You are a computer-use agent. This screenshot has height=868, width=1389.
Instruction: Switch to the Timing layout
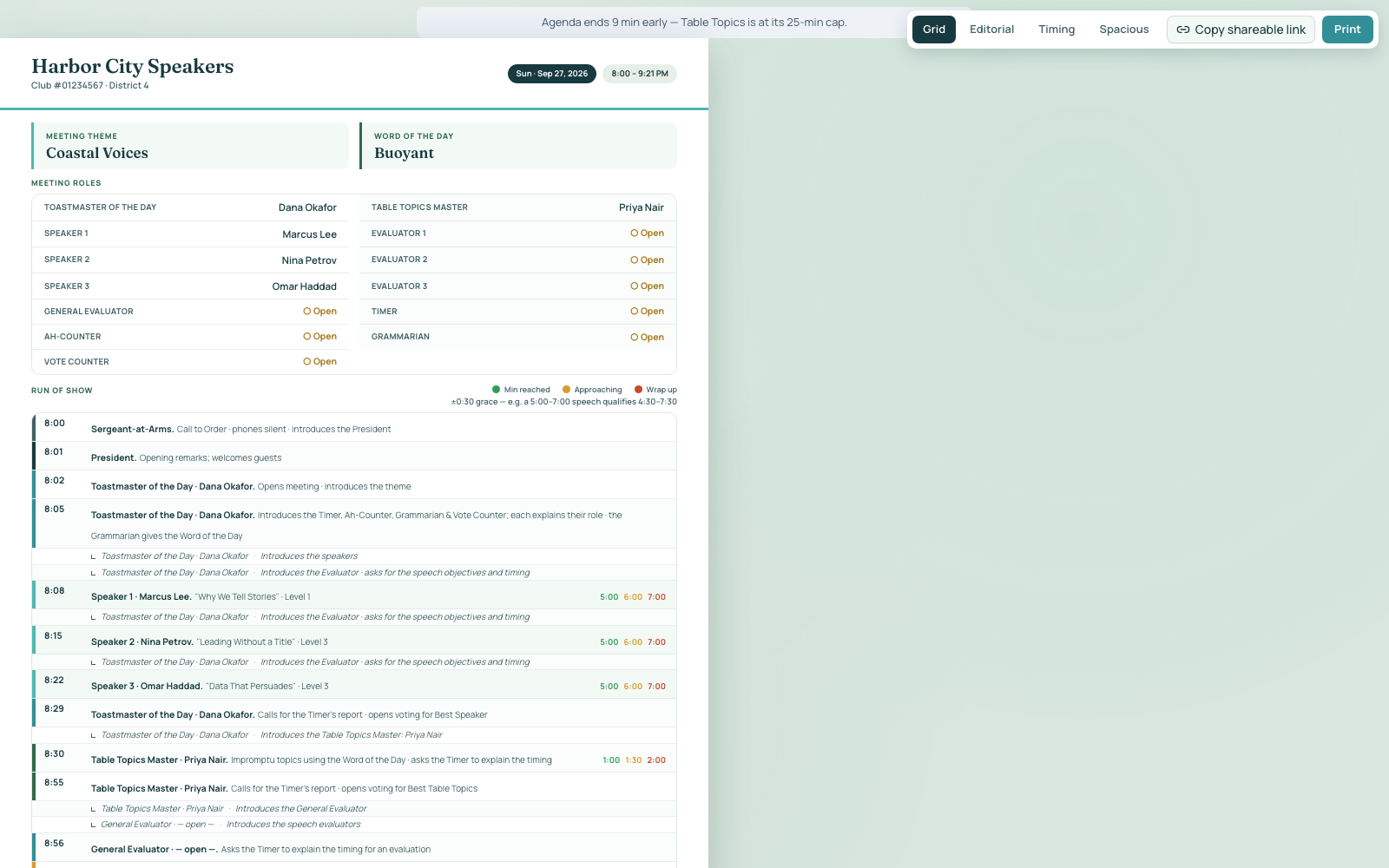click(1057, 30)
